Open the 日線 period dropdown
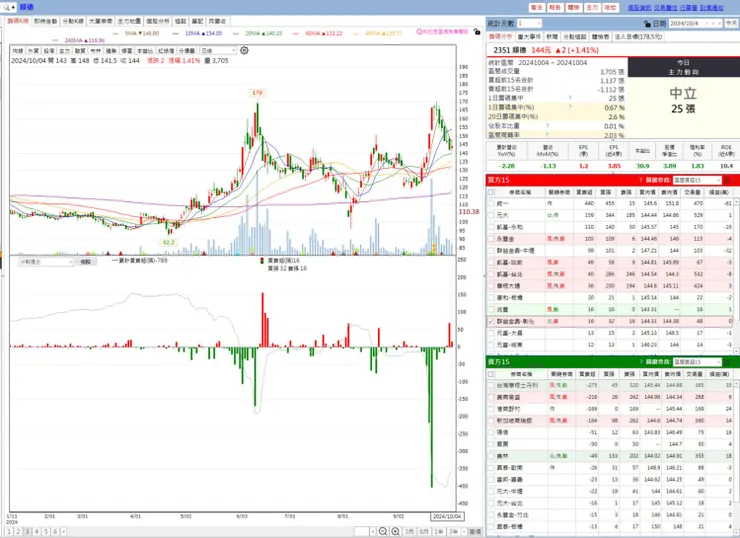The height and width of the screenshot is (538, 740). 218,50
